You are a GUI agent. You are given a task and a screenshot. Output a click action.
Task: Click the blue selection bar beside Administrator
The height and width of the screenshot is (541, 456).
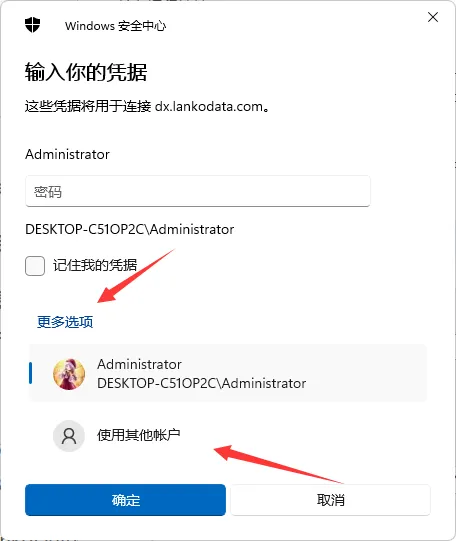click(30, 373)
